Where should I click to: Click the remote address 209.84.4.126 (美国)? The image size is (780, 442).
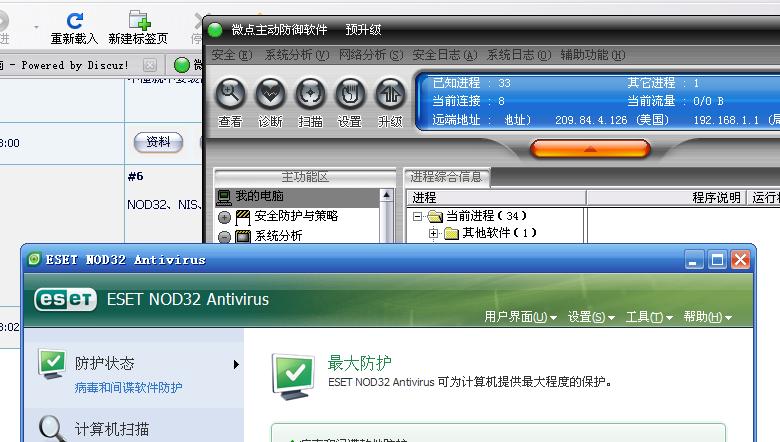[x=612, y=120]
